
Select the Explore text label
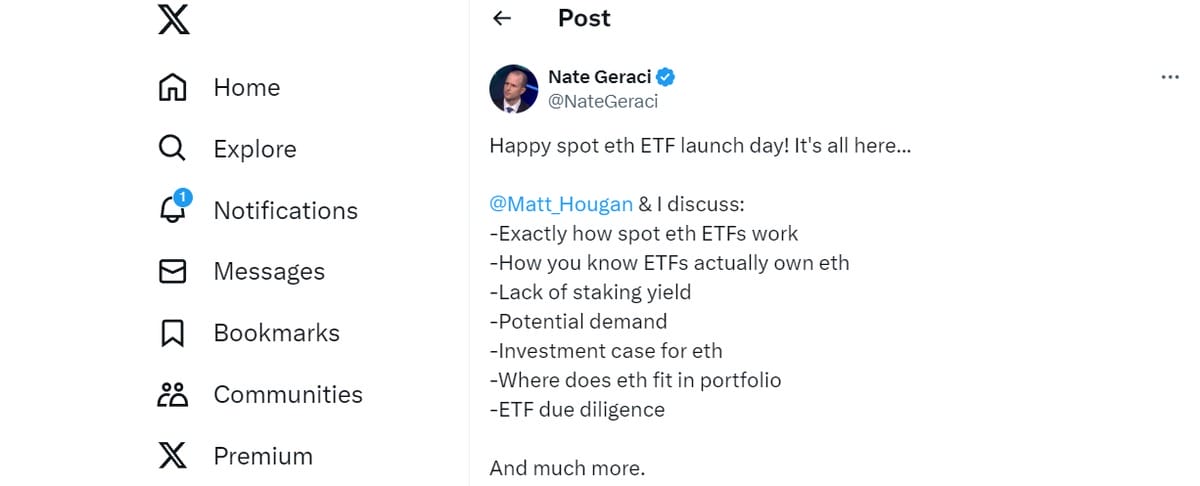click(x=255, y=149)
